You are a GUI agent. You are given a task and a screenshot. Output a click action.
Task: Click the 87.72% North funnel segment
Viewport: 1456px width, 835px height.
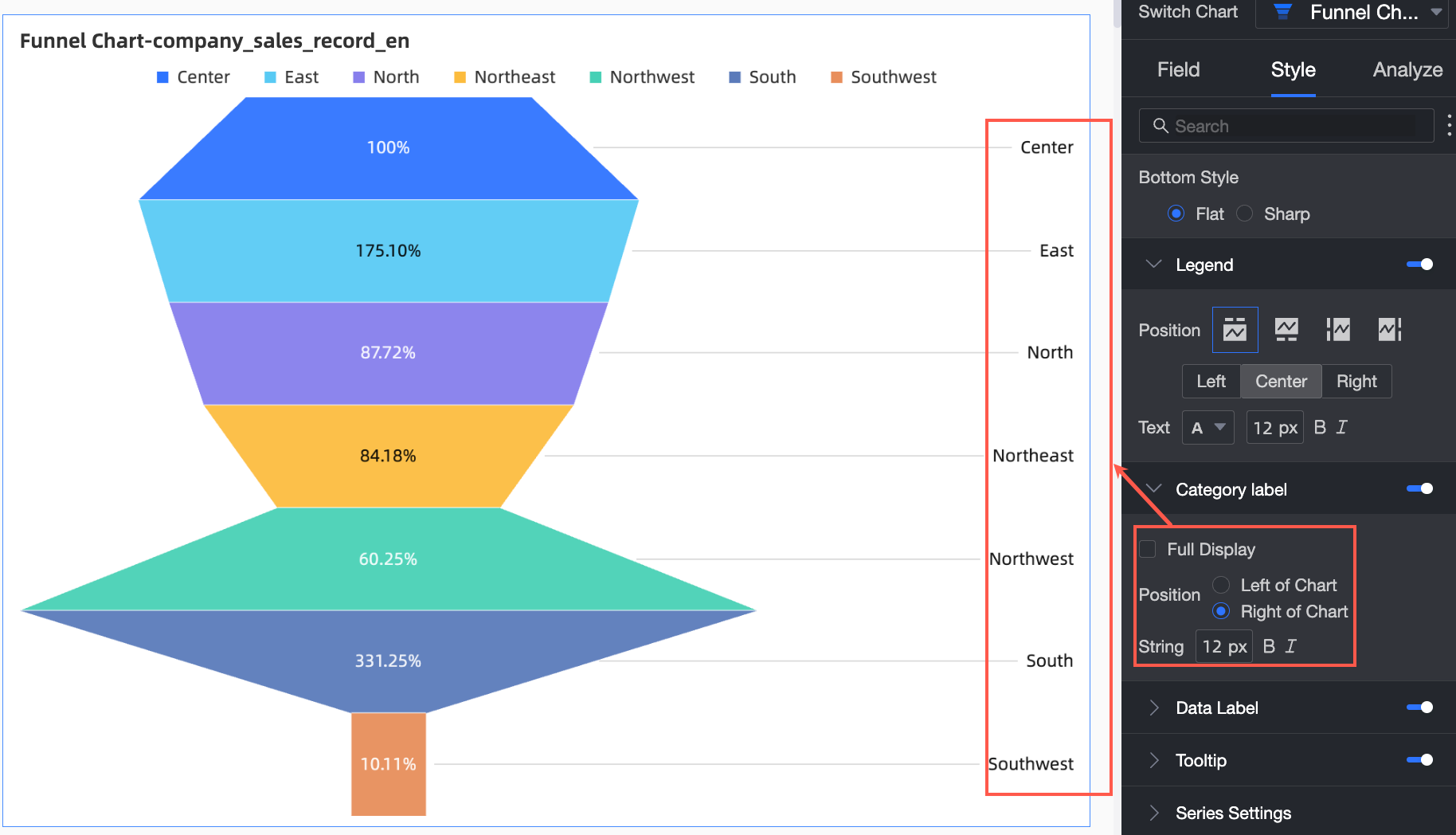tap(388, 353)
